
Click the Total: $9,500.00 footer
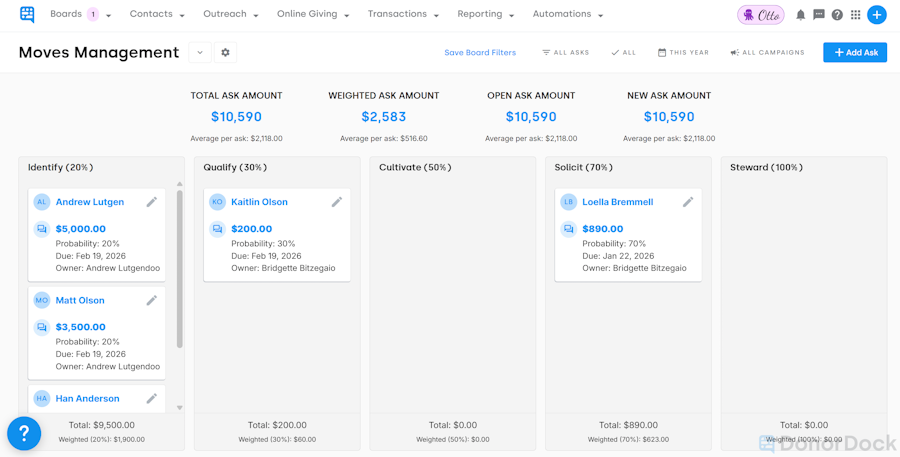tap(102, 425)
